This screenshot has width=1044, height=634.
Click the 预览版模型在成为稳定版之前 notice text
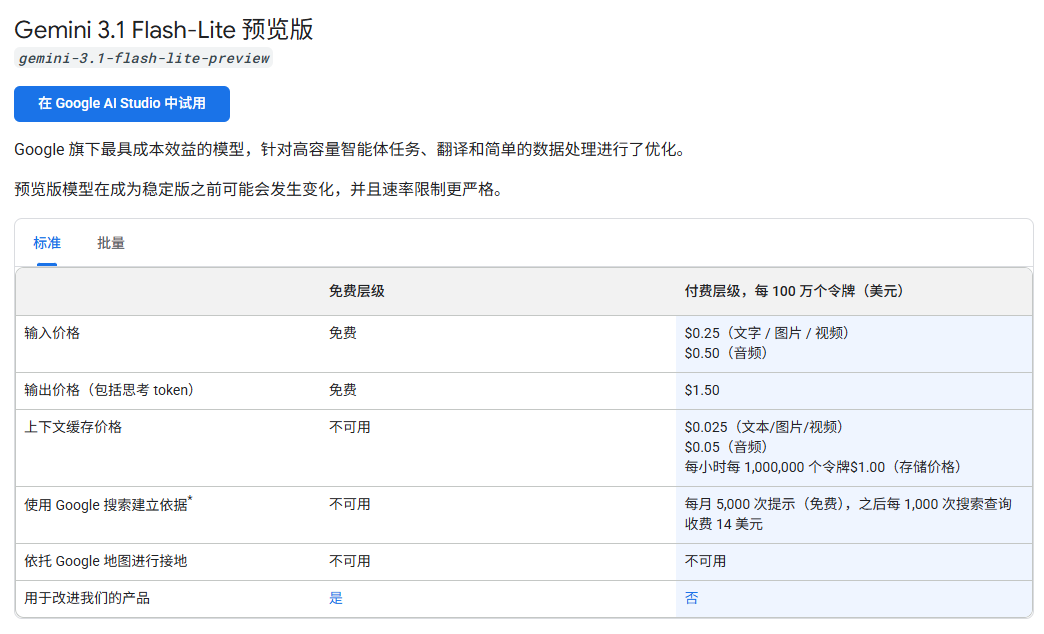coord(260,190)
